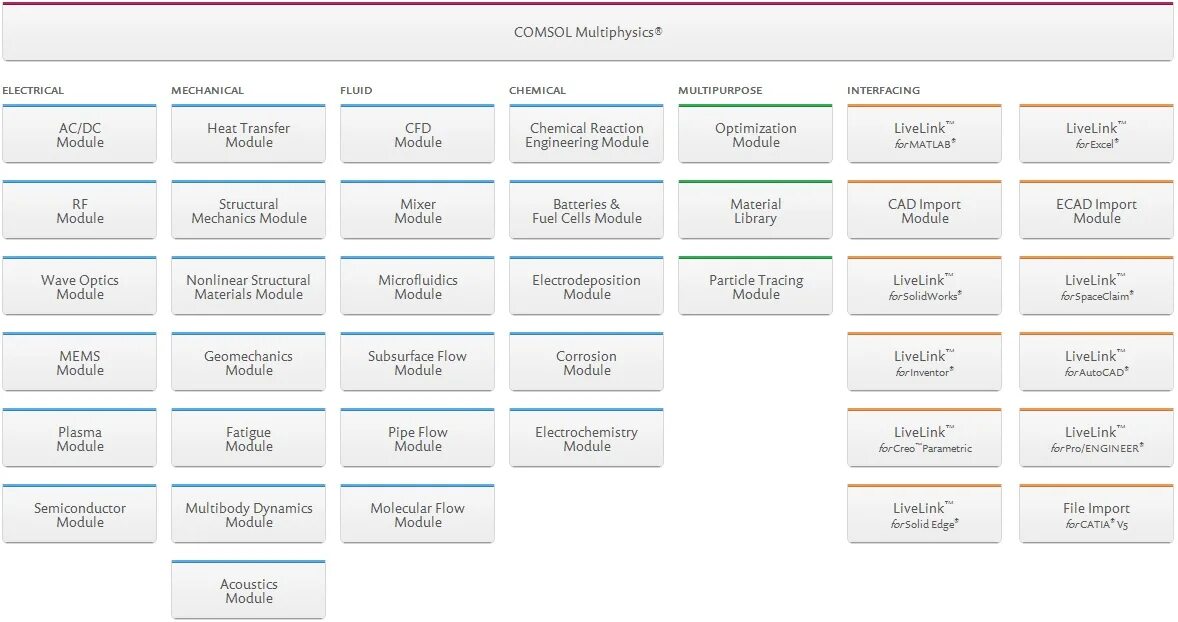Select Structural Mechanics Module
The height and width of the screenshot is (622, 1178).
click(249, 210)
